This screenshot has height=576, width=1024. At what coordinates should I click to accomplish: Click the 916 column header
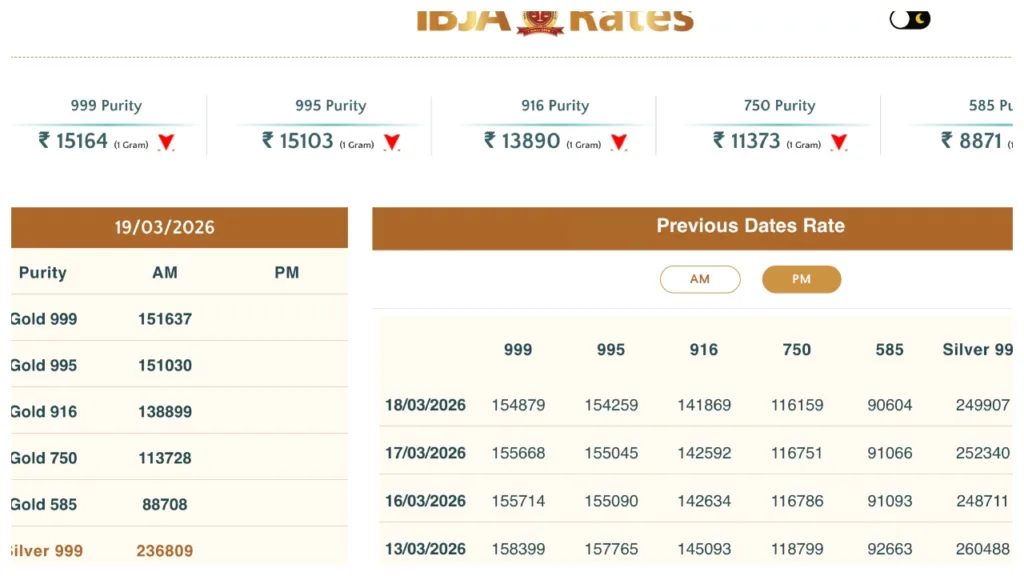[704, 350]
